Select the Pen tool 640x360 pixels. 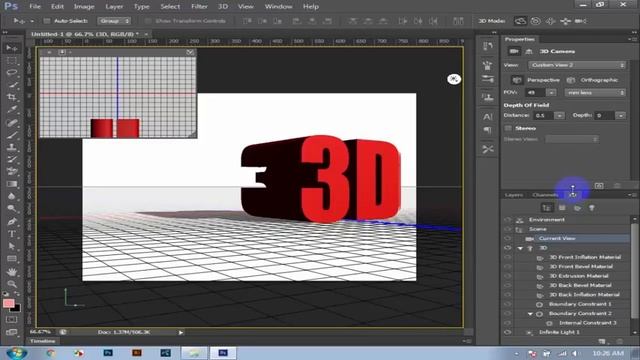tap(11, 222)
